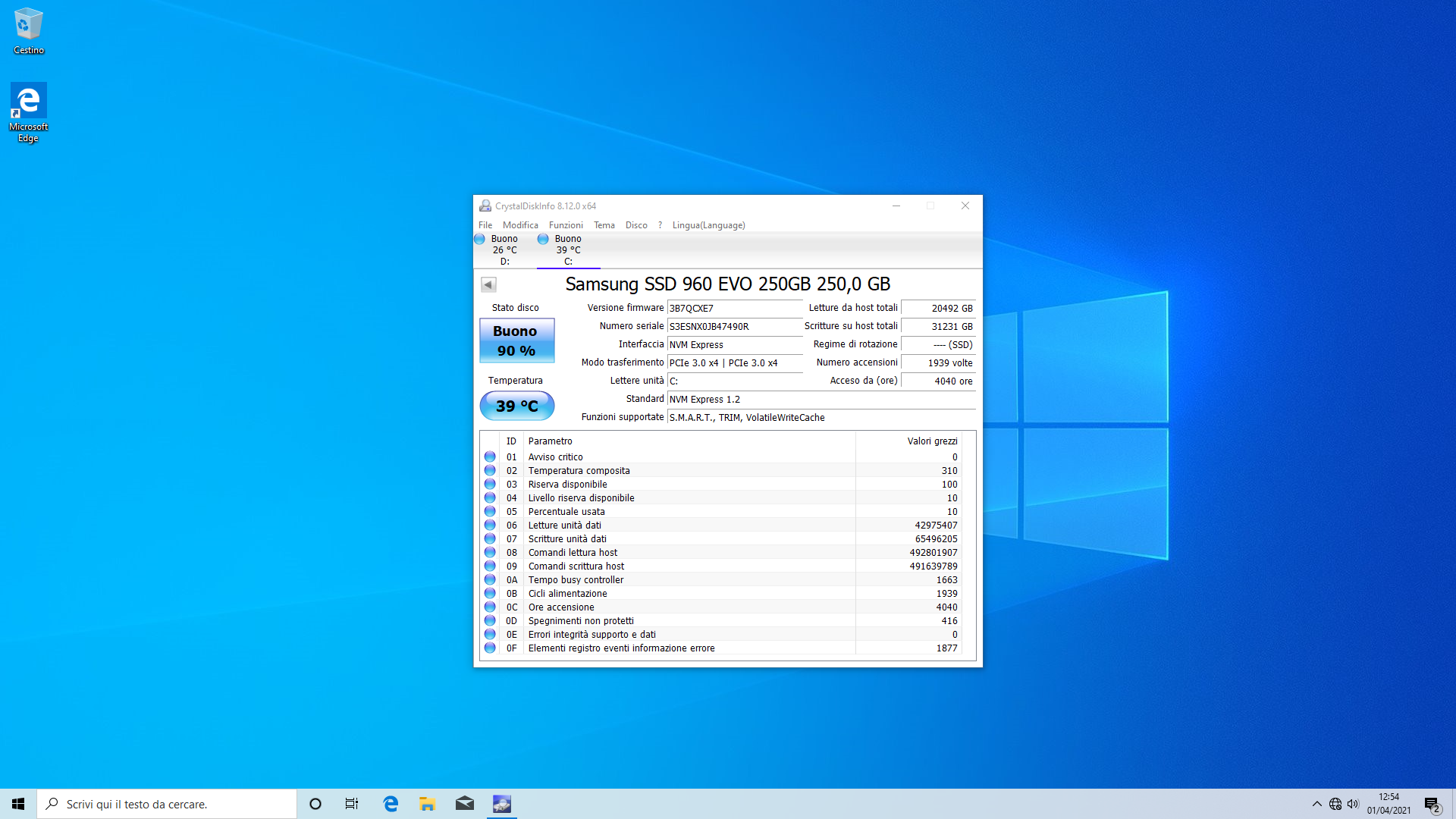Click the serial number field S3ESNX0JB47490R
1456x819 pixels.
coord(735,326)
